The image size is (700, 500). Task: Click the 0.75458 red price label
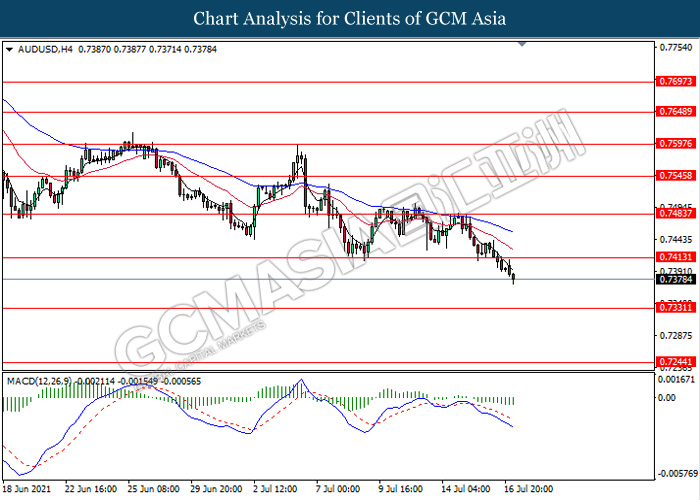[675, 175]
